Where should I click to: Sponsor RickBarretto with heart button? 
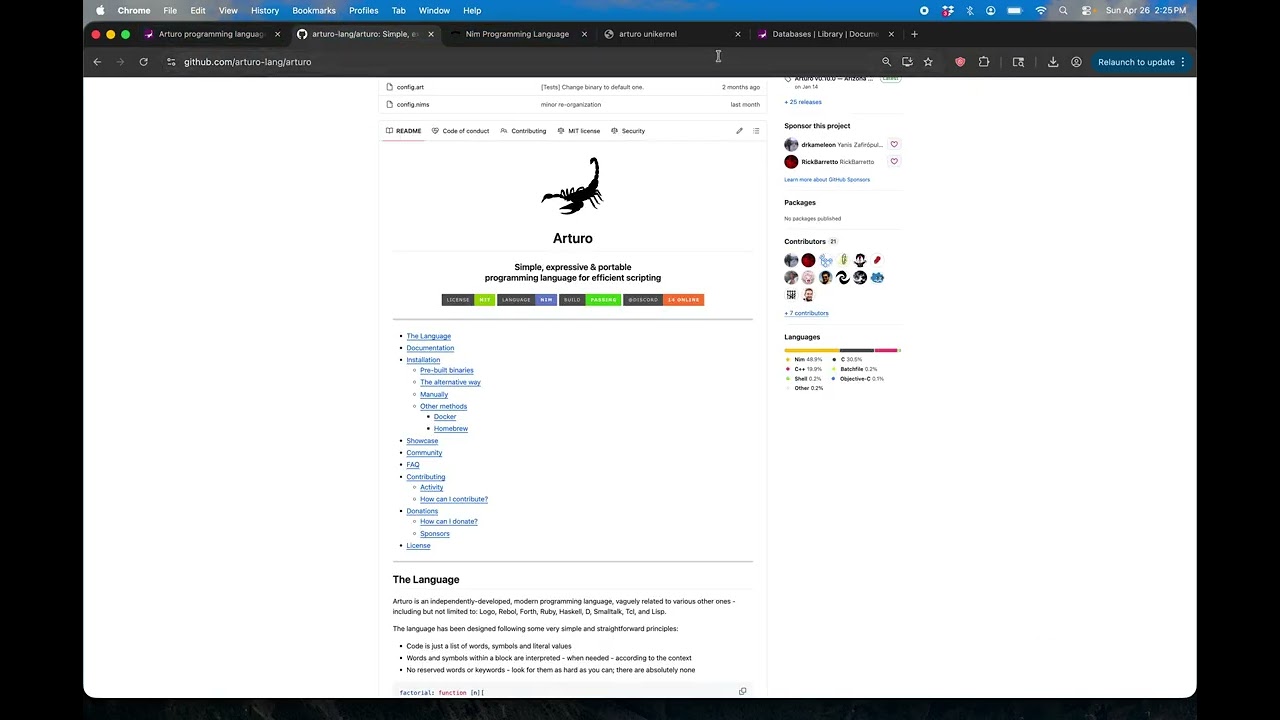coord(894,161)
